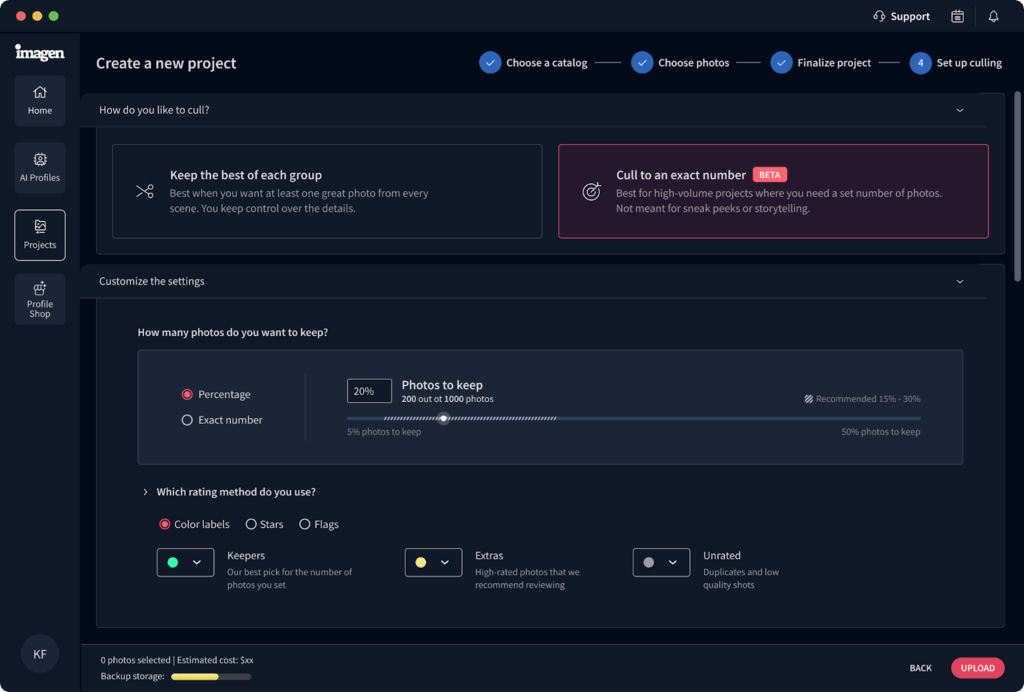Select the Percentage radio option
The height and width of the screenshot is (692, 1024).
click(187, 395)
